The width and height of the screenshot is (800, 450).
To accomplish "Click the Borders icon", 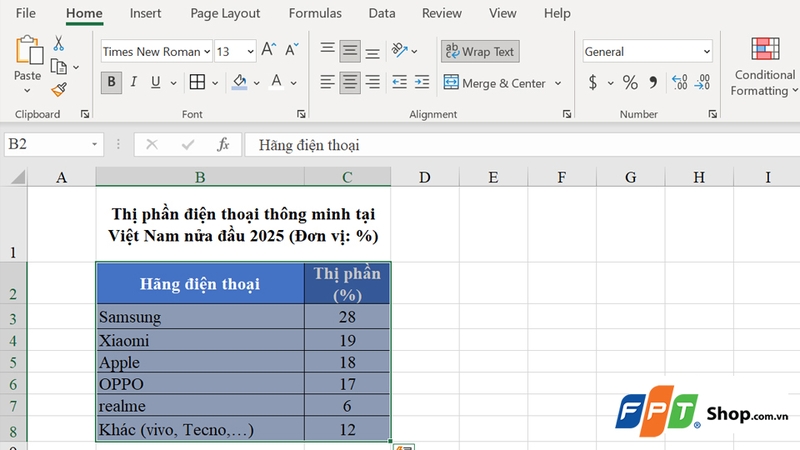I will point(197,82).
